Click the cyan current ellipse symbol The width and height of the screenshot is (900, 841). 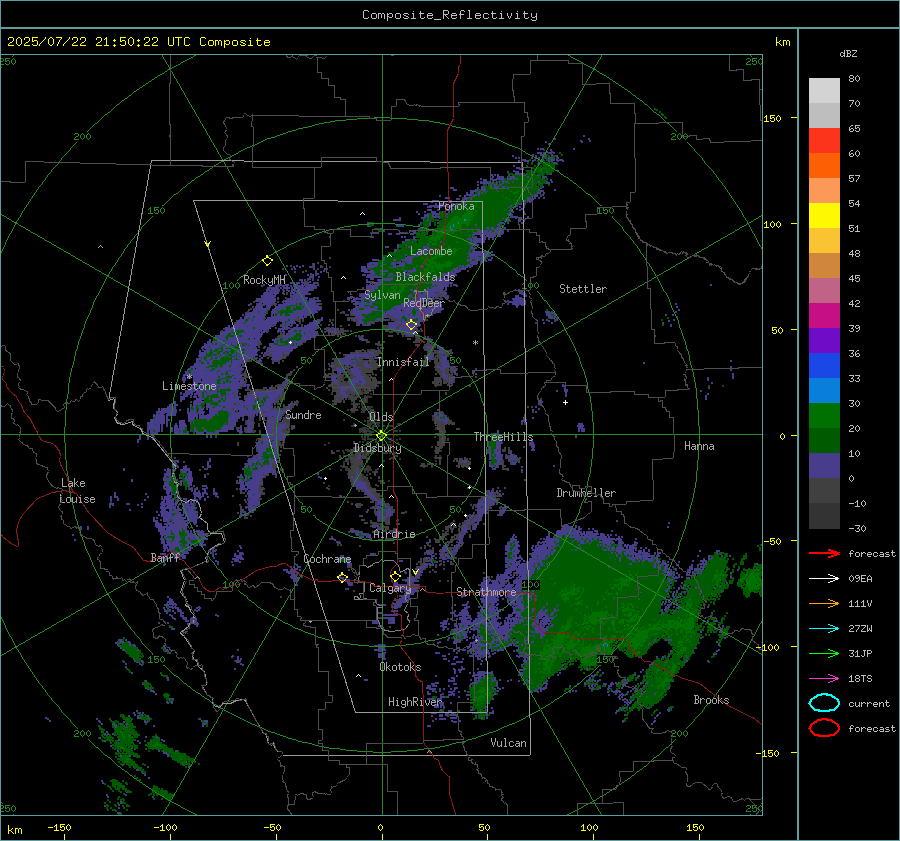click(x=824, y=703)
